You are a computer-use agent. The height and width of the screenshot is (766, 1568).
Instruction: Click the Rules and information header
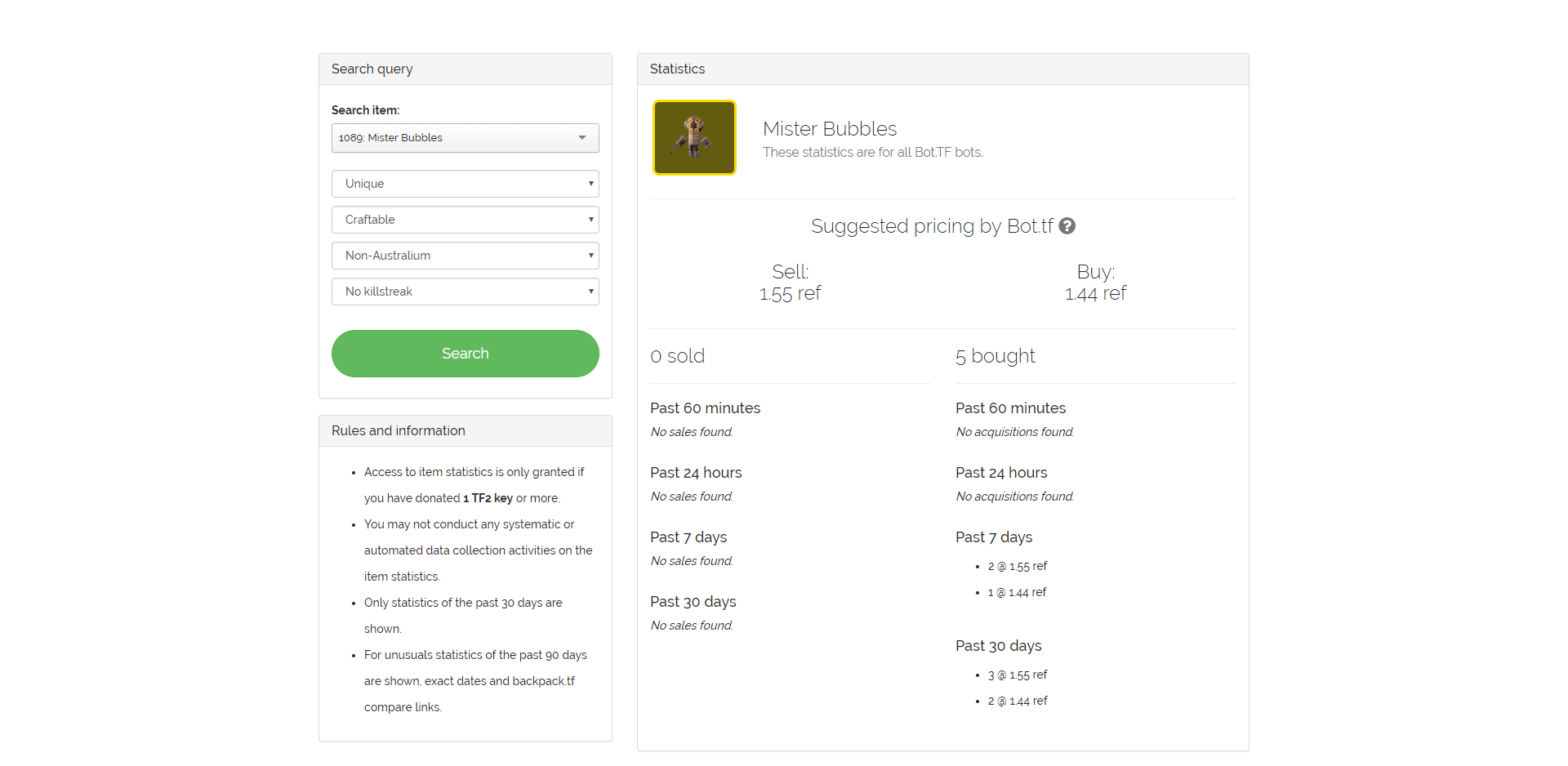tap(399, 431)
